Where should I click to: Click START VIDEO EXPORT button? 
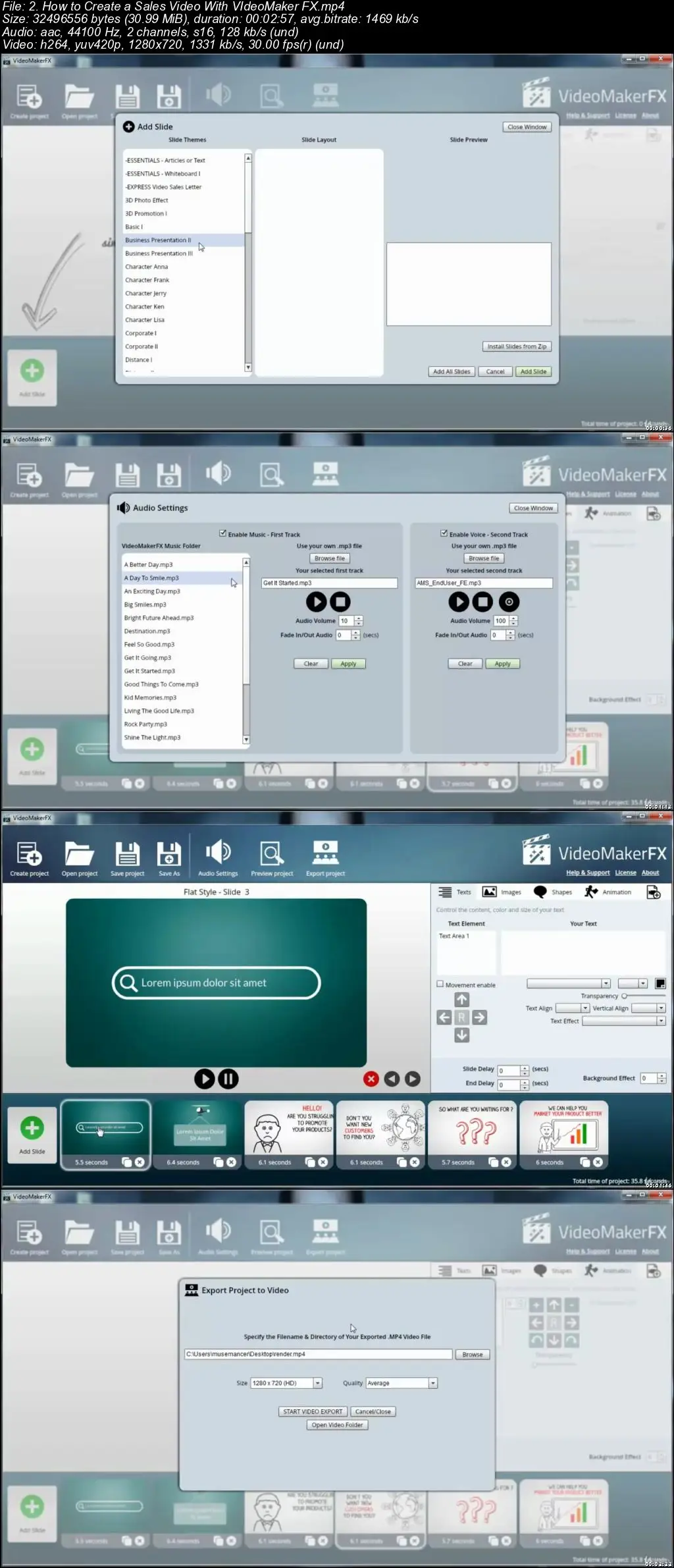click(x=313, y=1411)
